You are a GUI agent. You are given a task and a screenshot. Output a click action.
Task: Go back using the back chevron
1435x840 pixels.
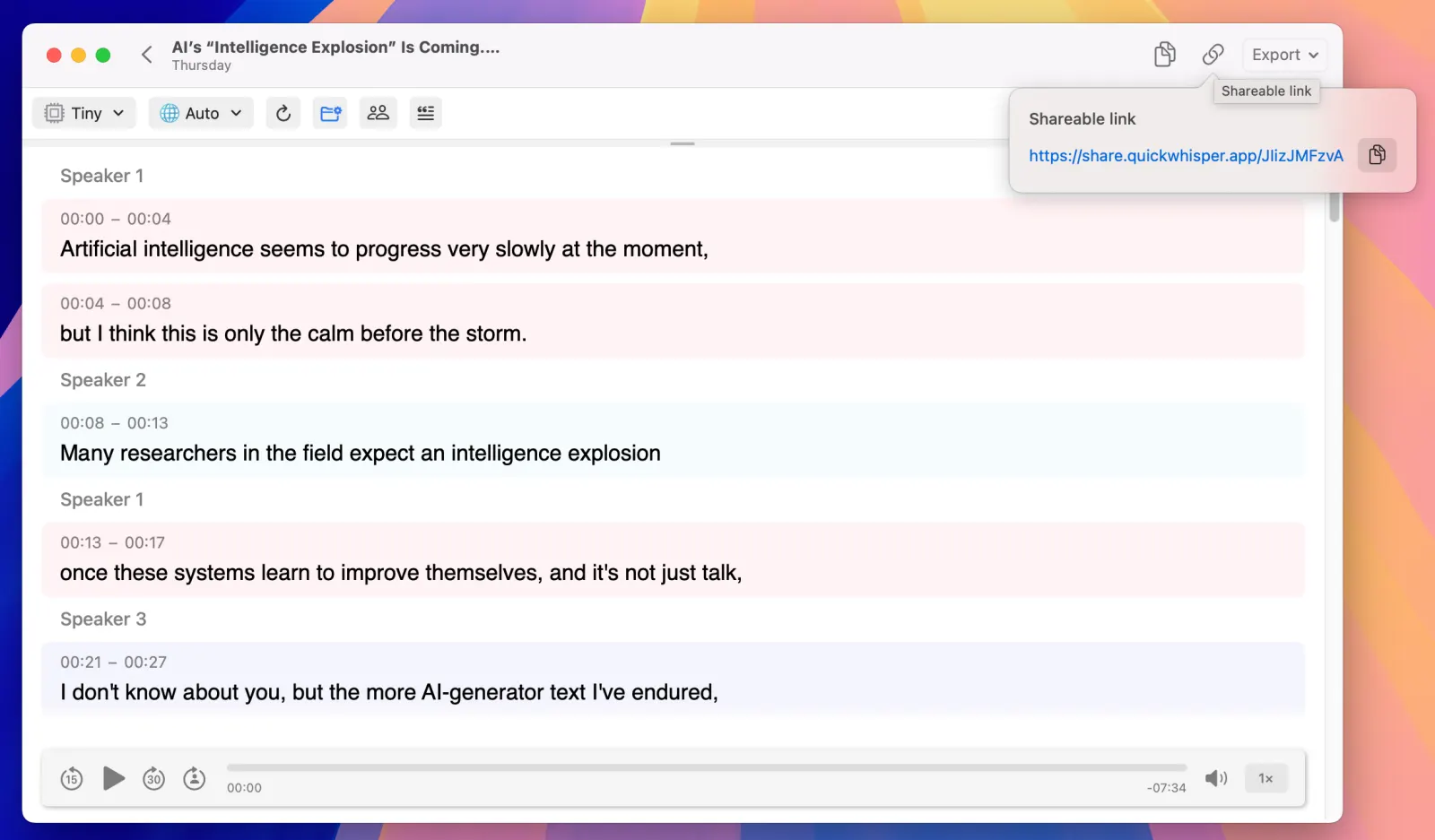click(147, 55)
